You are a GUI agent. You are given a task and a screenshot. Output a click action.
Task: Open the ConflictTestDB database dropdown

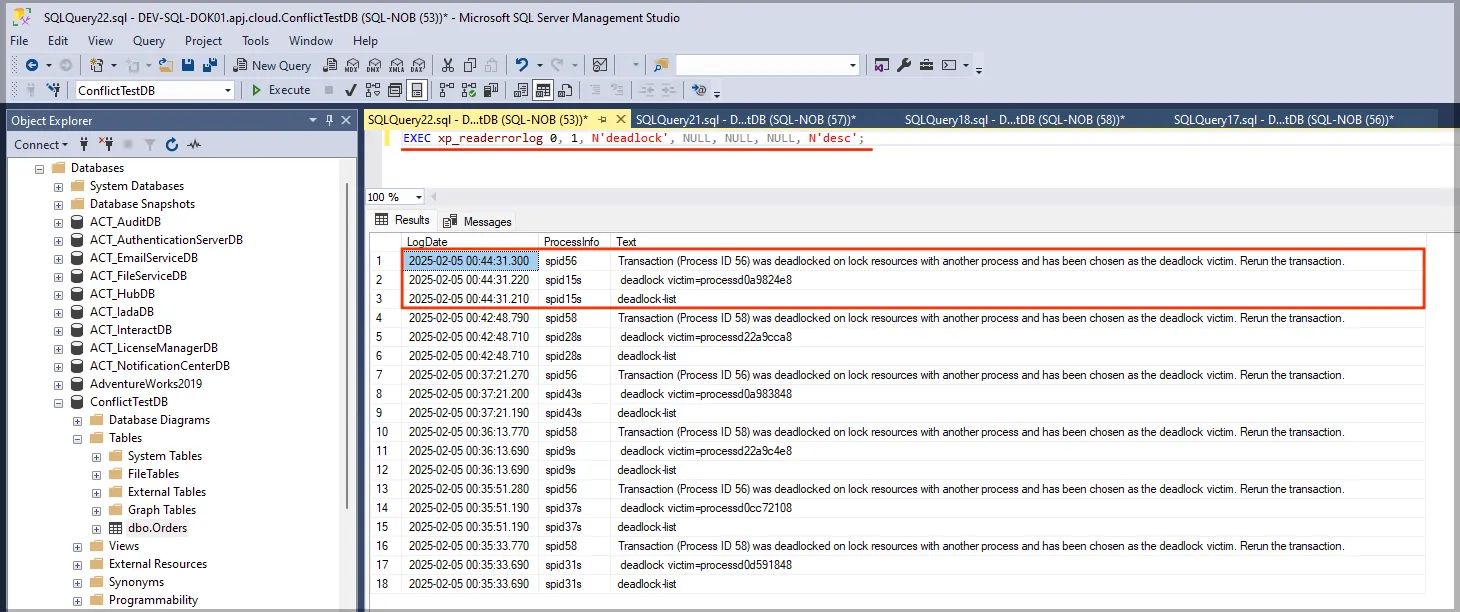(228, 90)
